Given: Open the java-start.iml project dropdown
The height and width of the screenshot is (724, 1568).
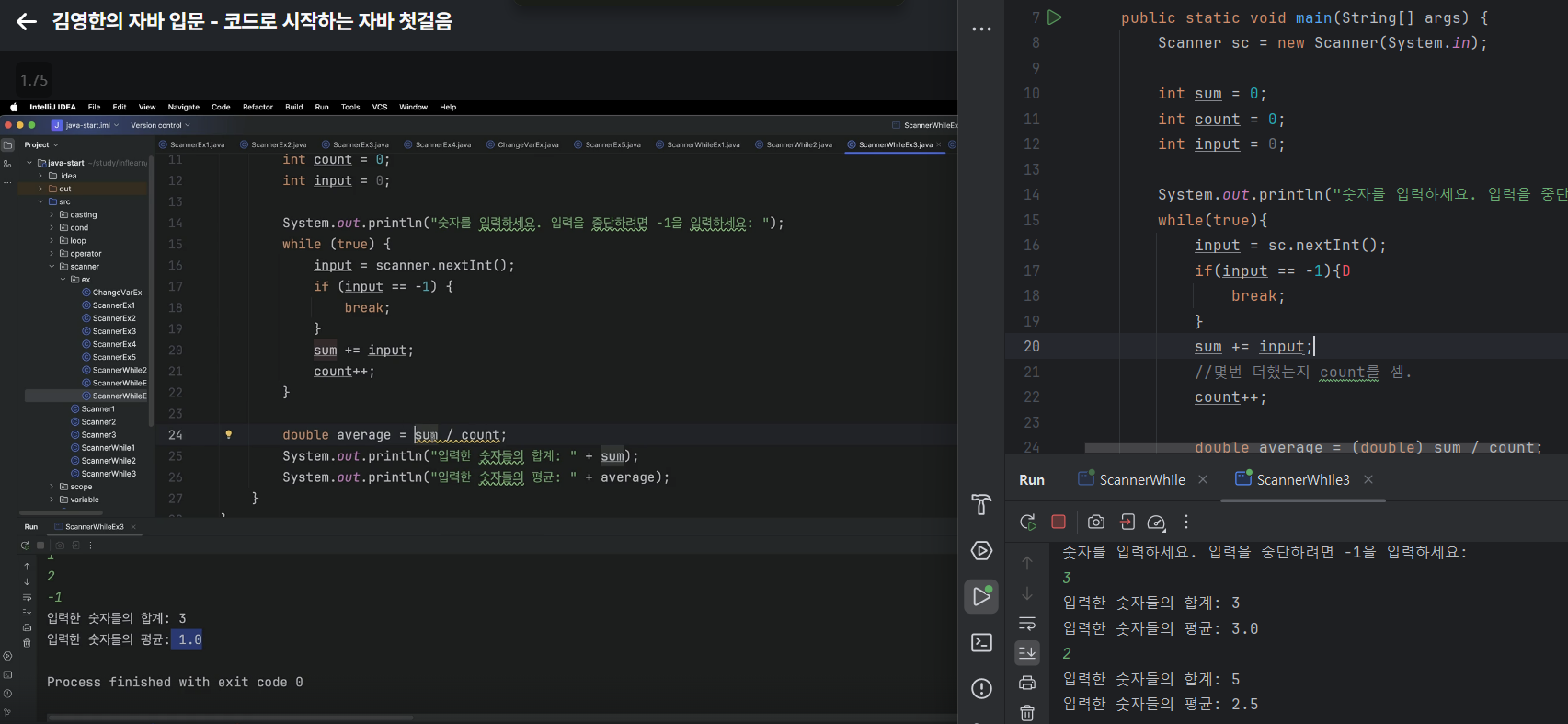Looking at the screenshot, I should [86, 125].
